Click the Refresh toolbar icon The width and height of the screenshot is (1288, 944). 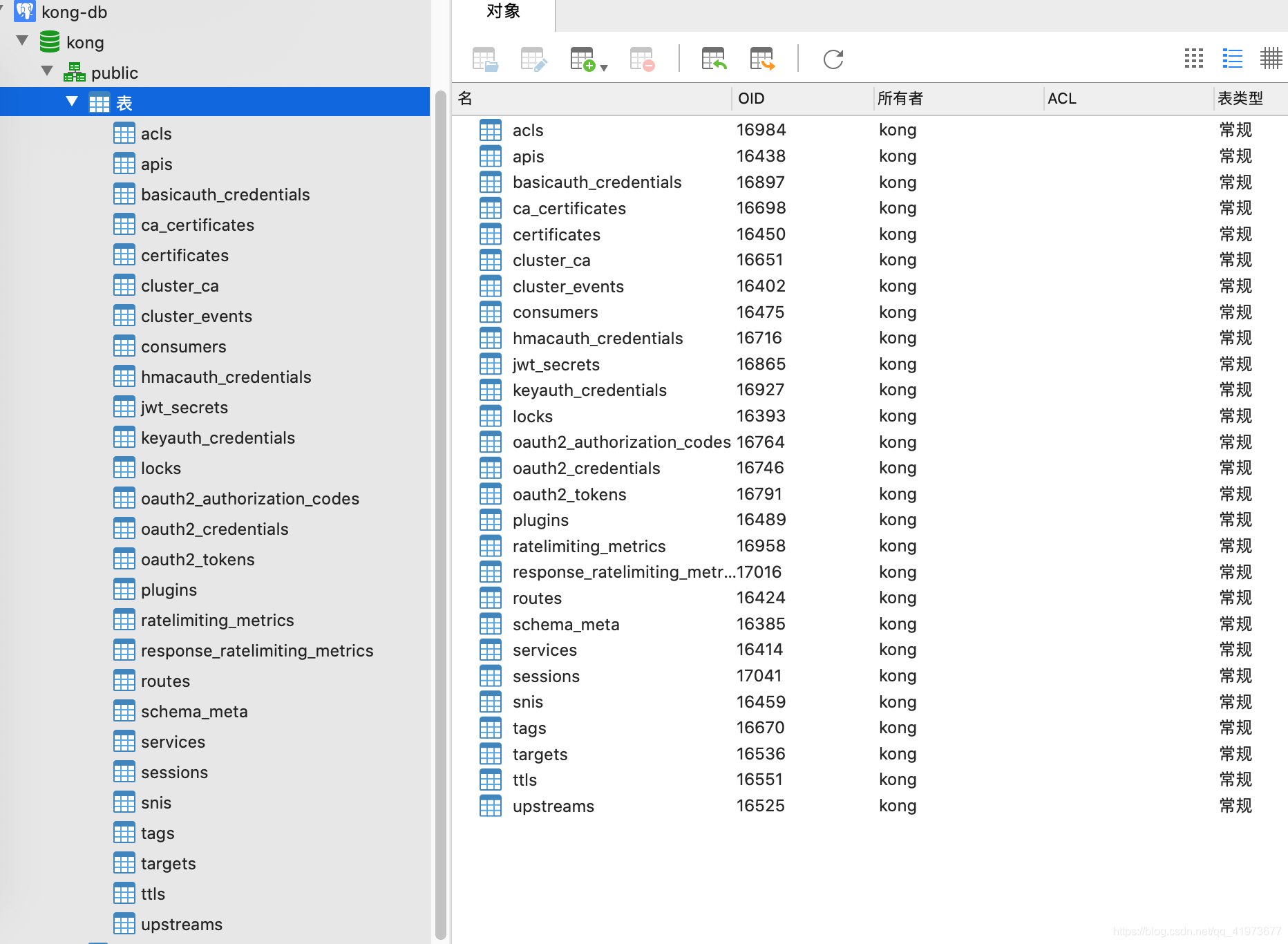[833, 59]
